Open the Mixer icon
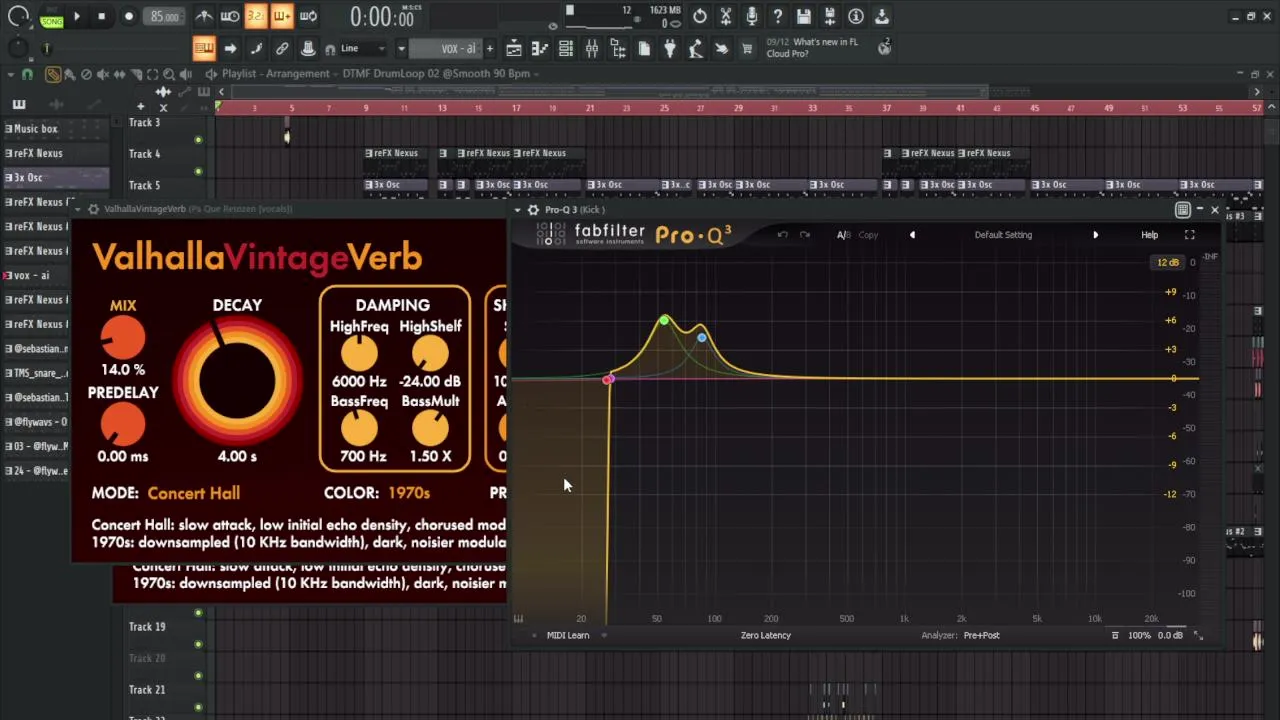Viewport: 1280px width, 720px height. [591, 48]
